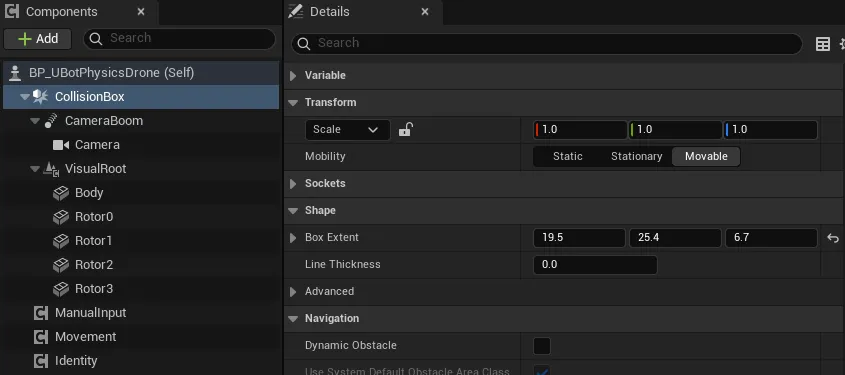
Task: Expand the Variable section
Action: [x=293, y=76]
